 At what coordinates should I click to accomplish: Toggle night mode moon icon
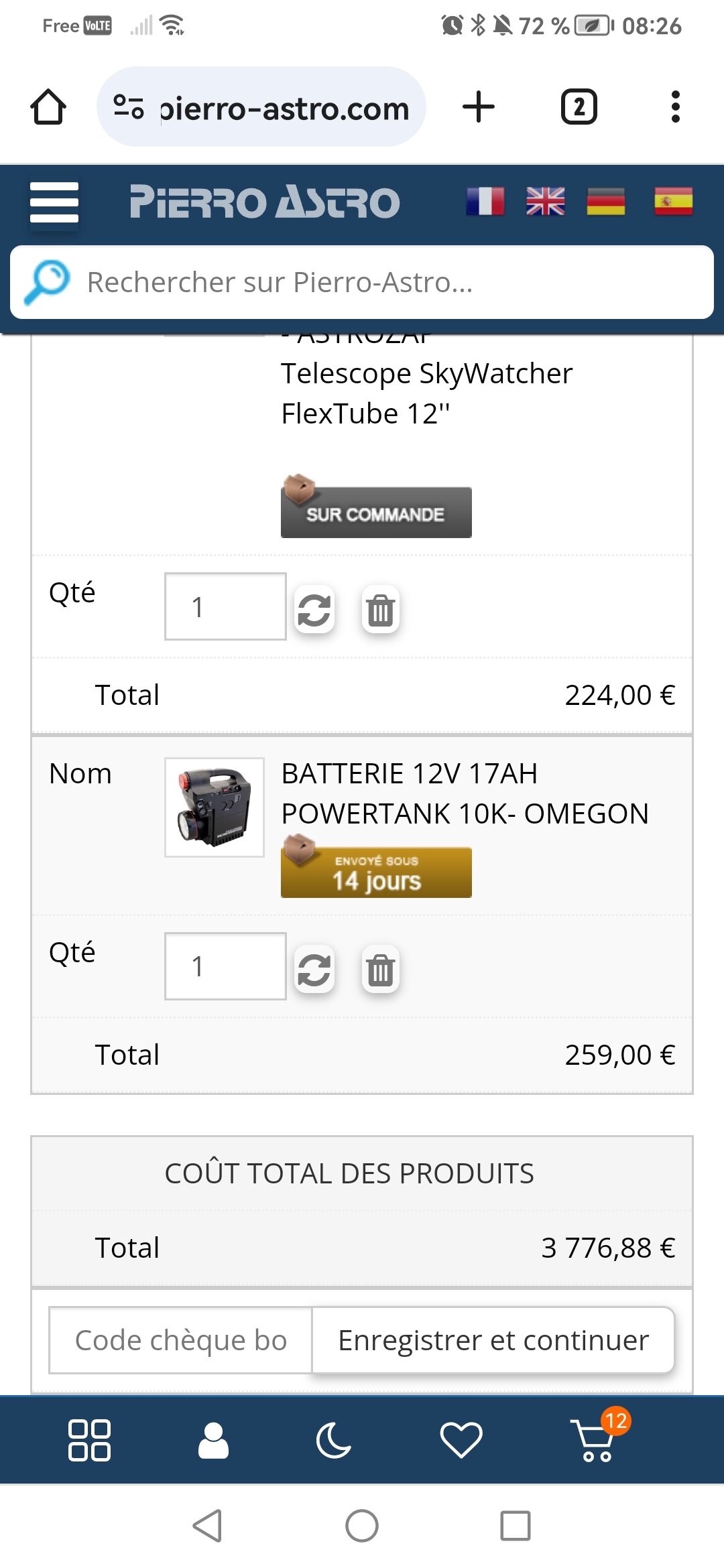pos(334,1439)
